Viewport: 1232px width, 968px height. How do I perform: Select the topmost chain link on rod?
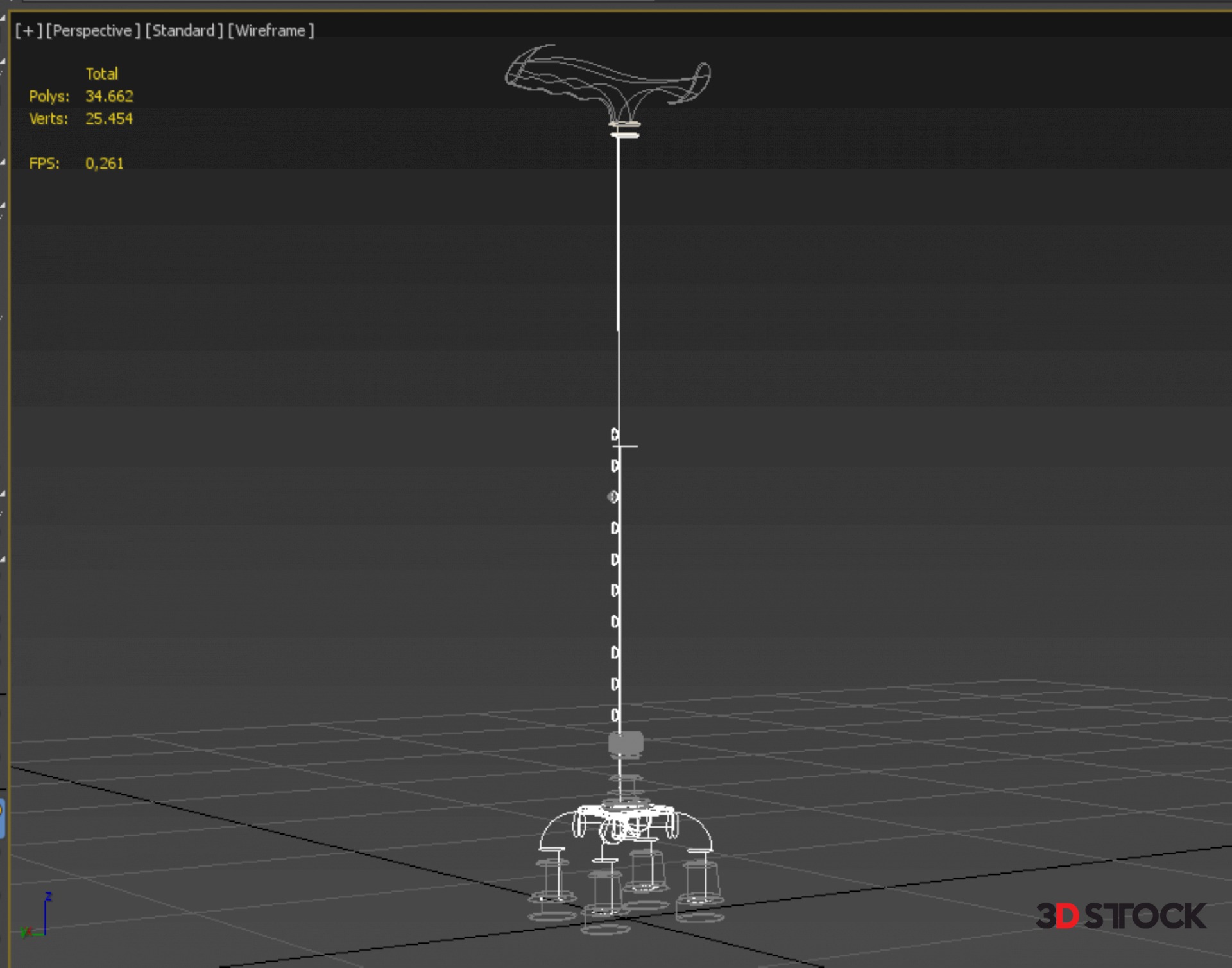[x=615, y=434]
